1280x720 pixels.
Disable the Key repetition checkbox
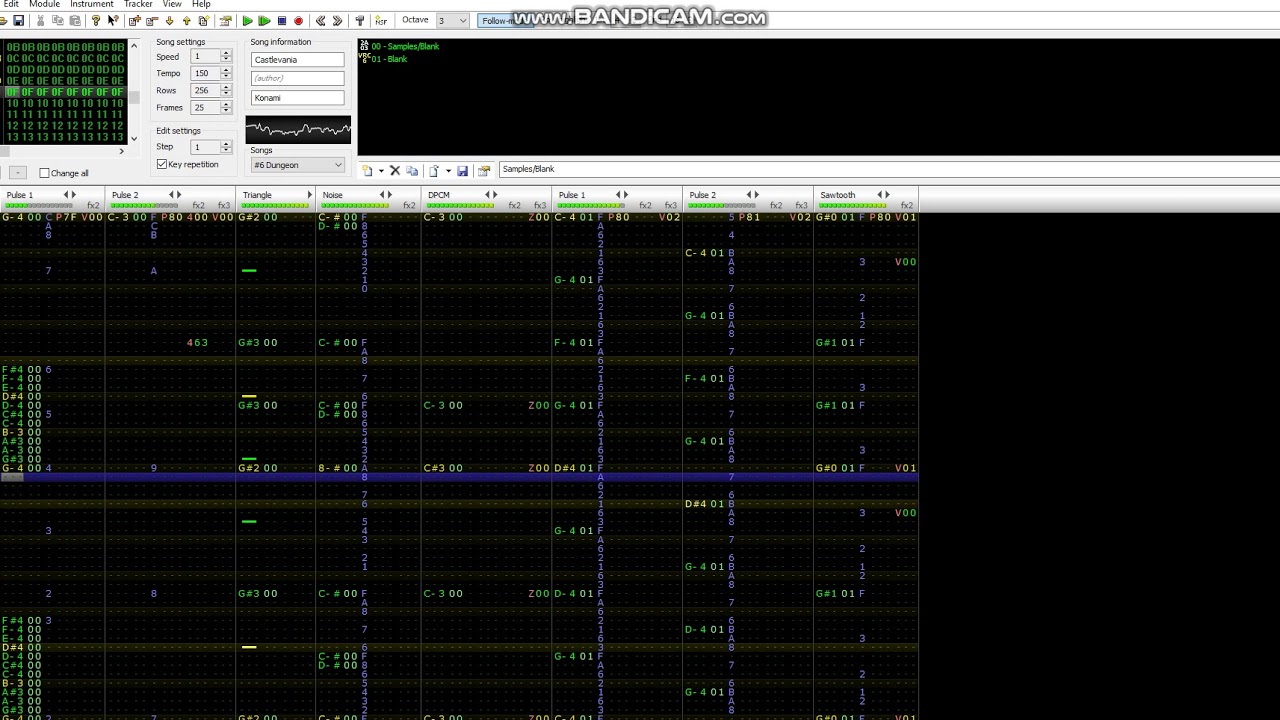pos(162,164)
